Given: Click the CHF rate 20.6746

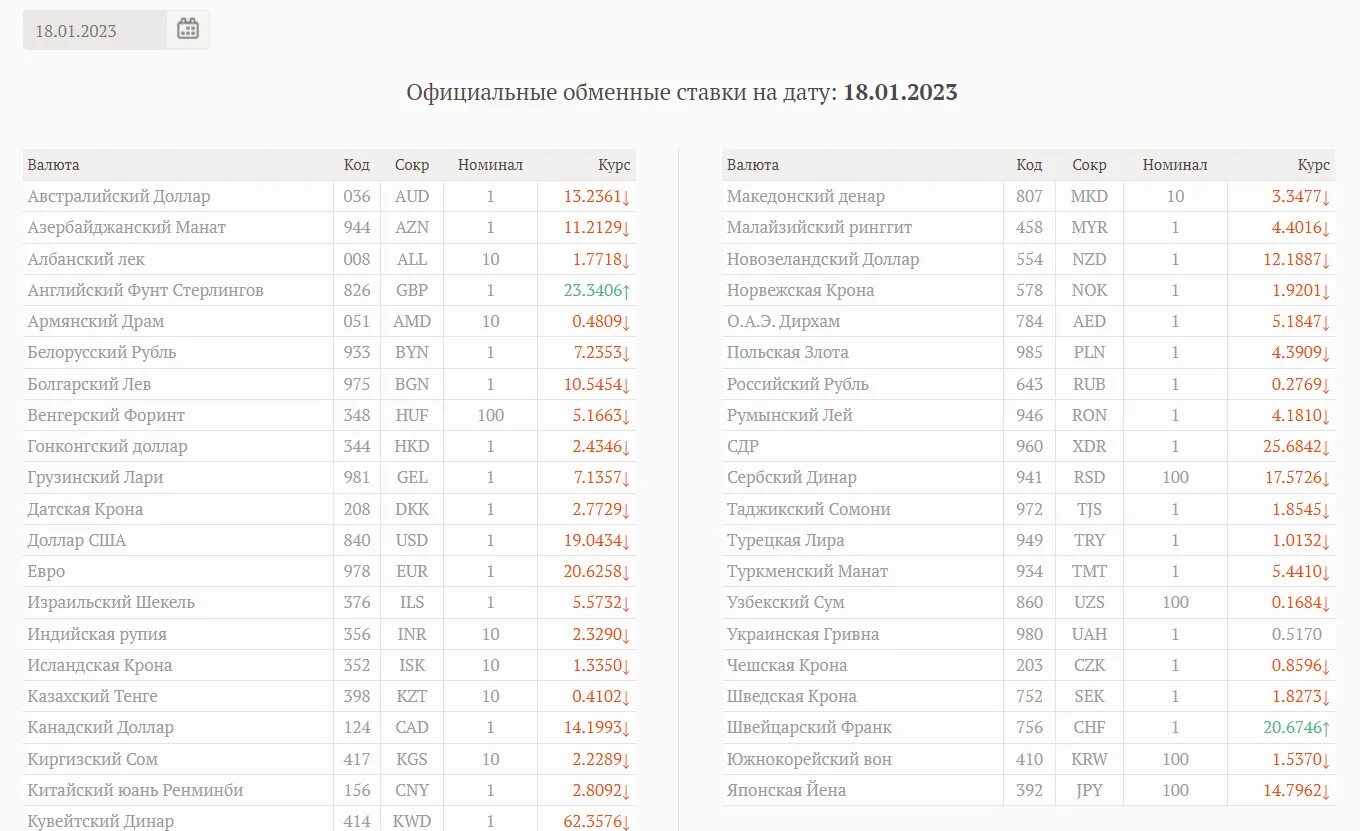Looking at the screenshot, I should point(1297,728).
